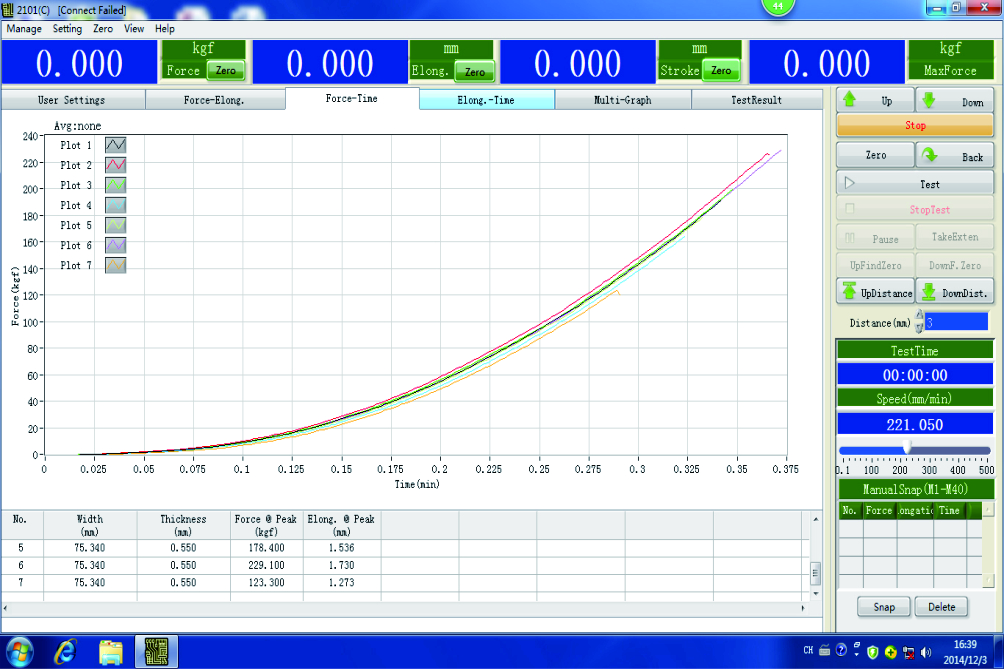Click the Distance (mm) input field
The height and width of the screenshot is (669, 1004).
click(x=956, y=322)
